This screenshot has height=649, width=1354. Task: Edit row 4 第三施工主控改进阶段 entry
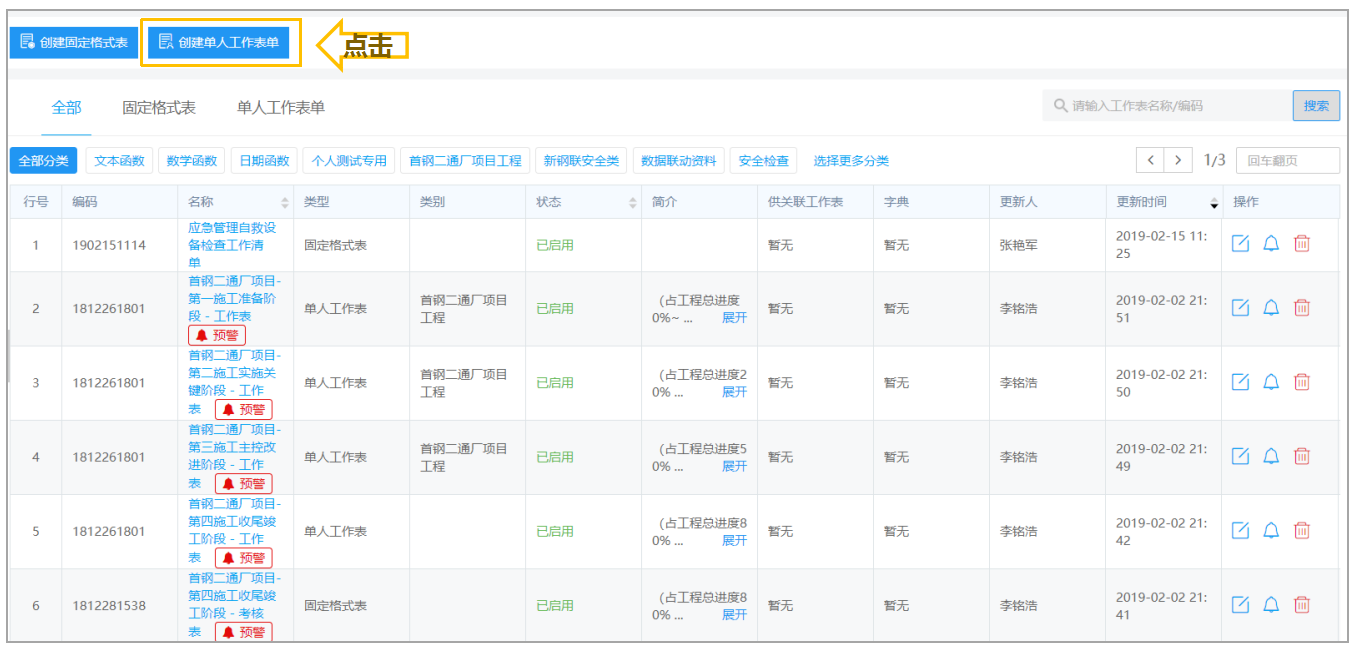click(1240, 456)
